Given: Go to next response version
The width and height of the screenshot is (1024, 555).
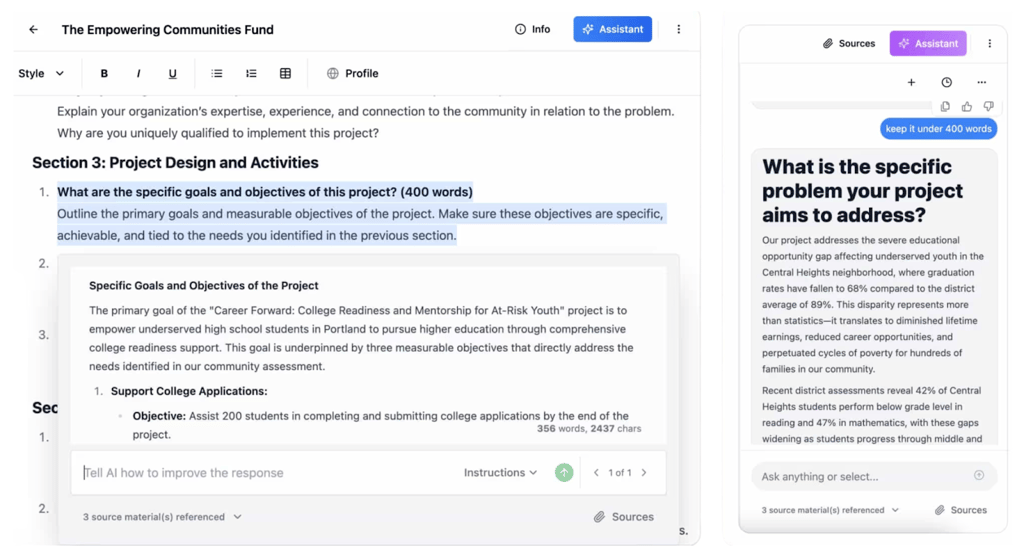Looking at the screenshot, I should [644, 473].
